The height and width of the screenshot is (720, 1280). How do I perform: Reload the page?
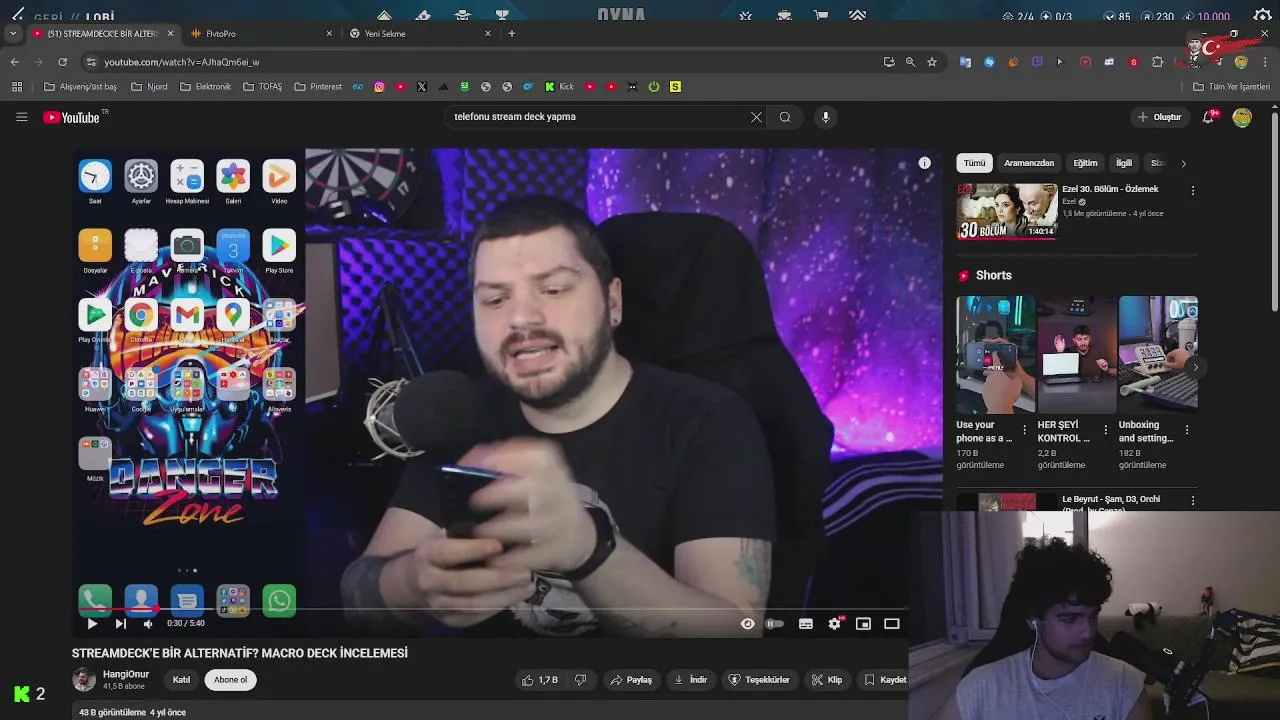click(62, 62)
